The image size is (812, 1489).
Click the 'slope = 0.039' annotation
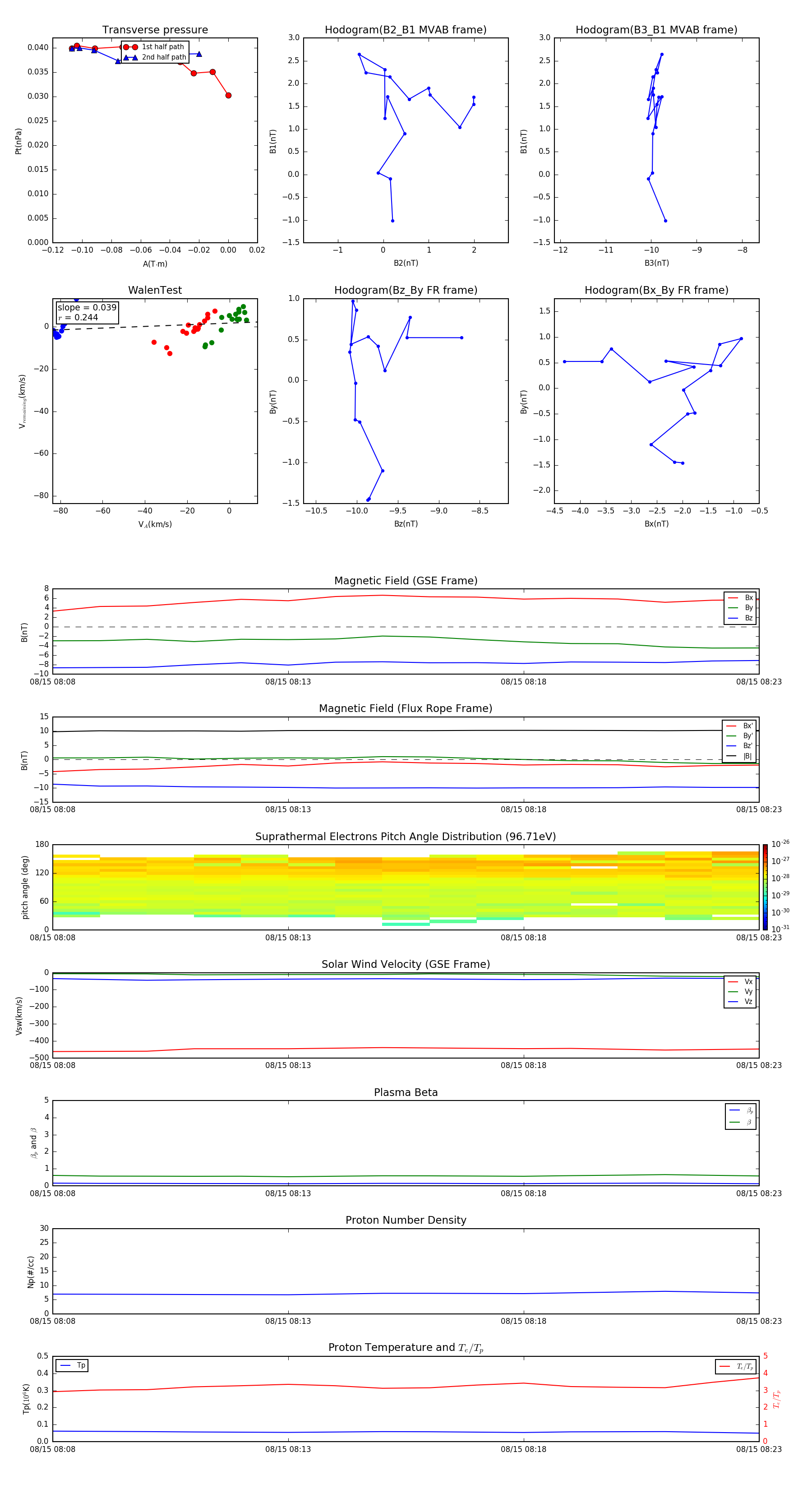click(x=87, y=308)
